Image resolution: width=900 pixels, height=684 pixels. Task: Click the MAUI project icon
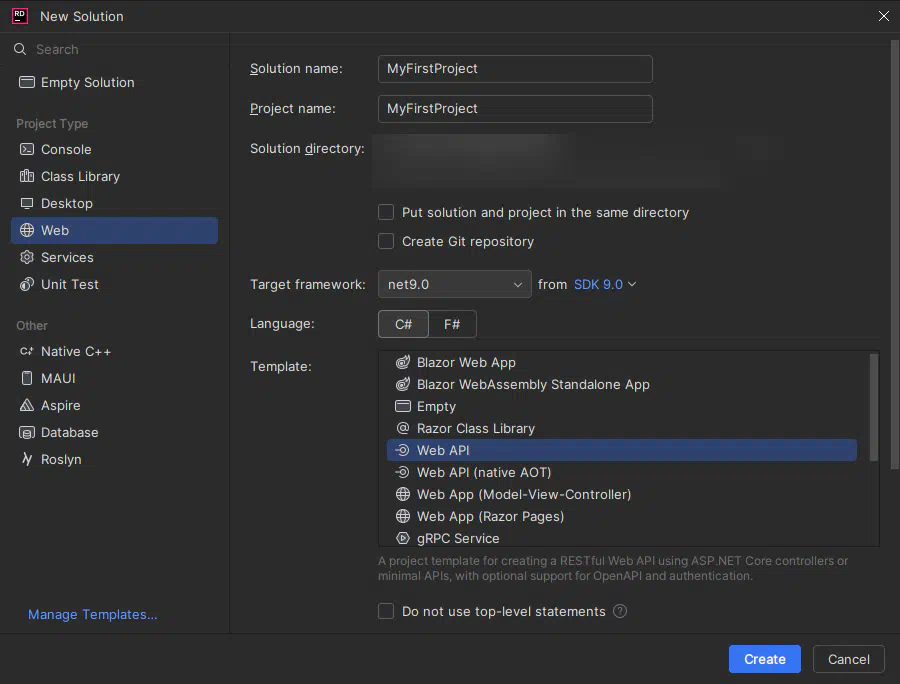click(x=27, y=378)
